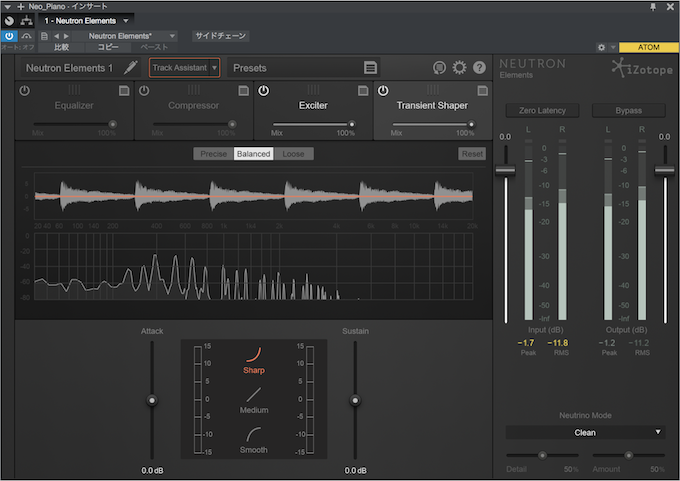Click the Attack slider handle
Viewport: 680px width, 481px height.
coord(152,400)
